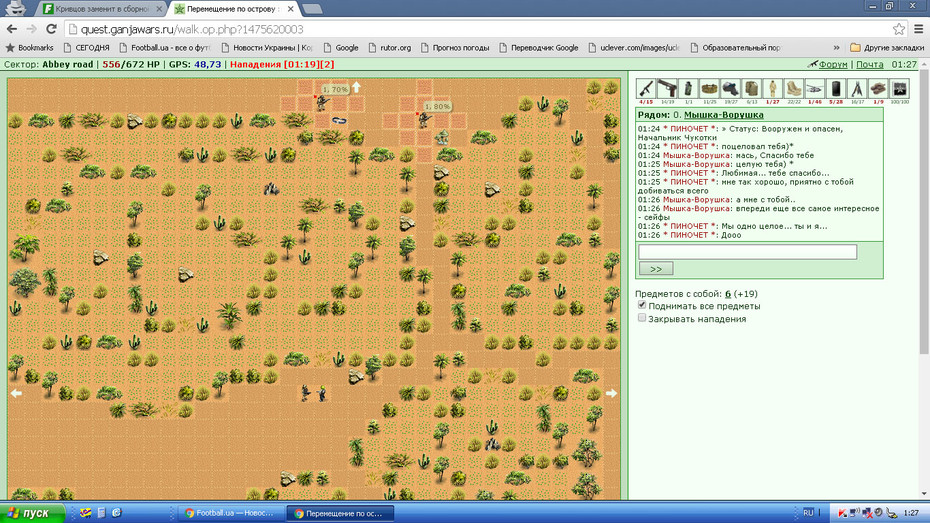Viewport: 930px width, 523px height.
Task: Open the 'Прогноз погоды' bookmark
Action: click(x=455, y=47)
